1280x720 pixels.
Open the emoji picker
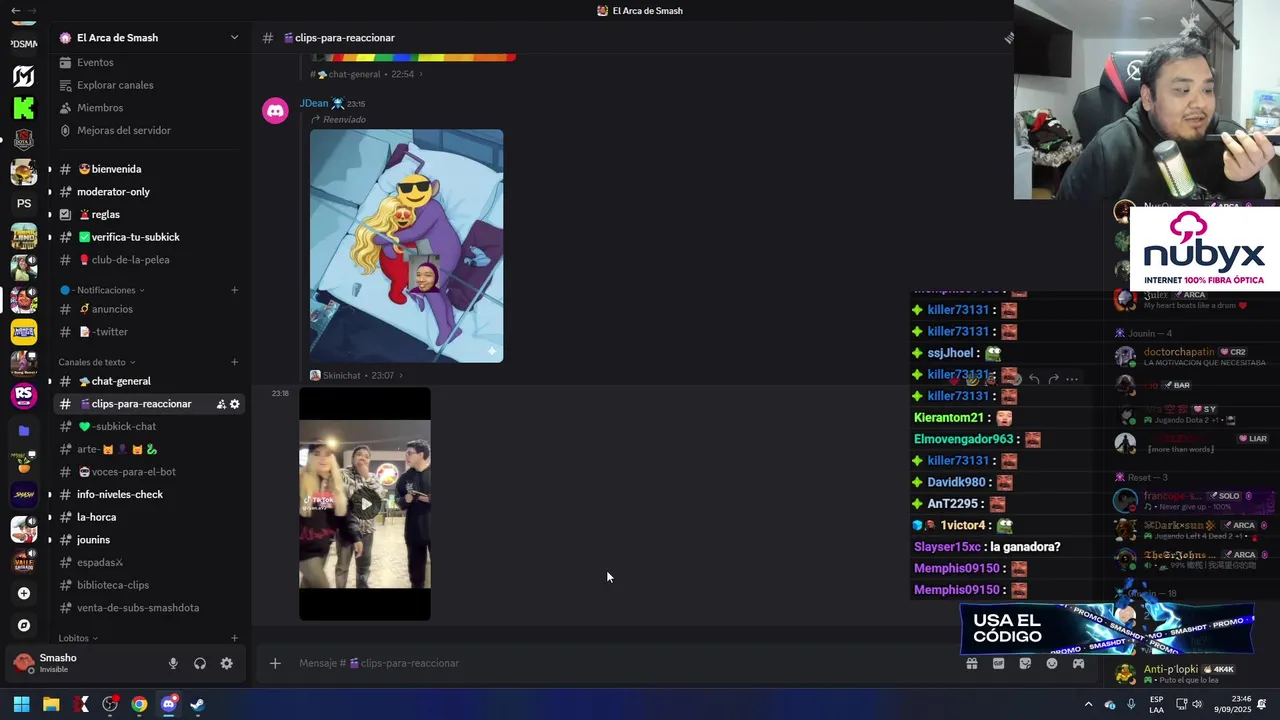point(1052,663)
